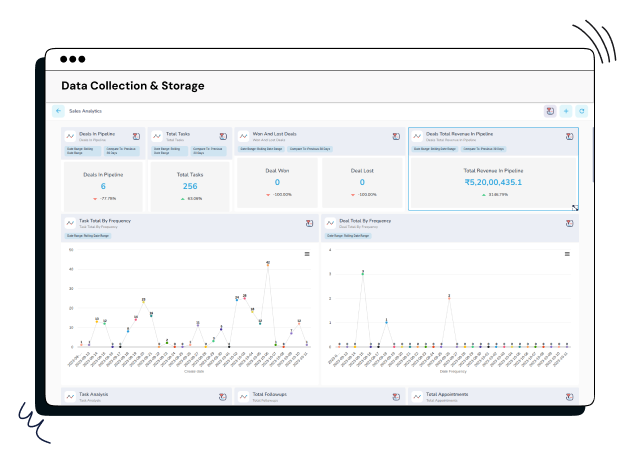
Task: Click the peak data point labeled 42
Action: tap(268, 265)
